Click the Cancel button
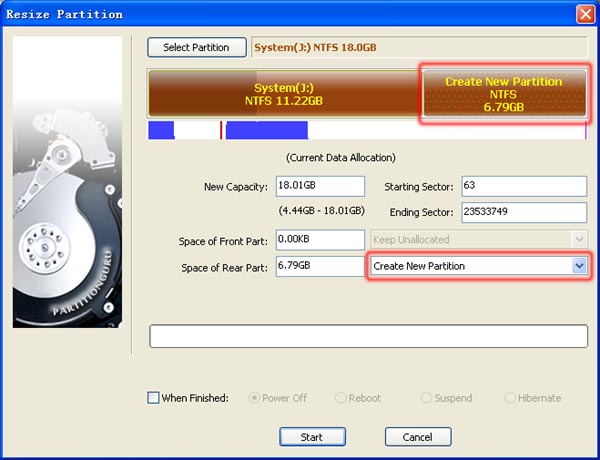600x460 pixels. pos(418,437)
